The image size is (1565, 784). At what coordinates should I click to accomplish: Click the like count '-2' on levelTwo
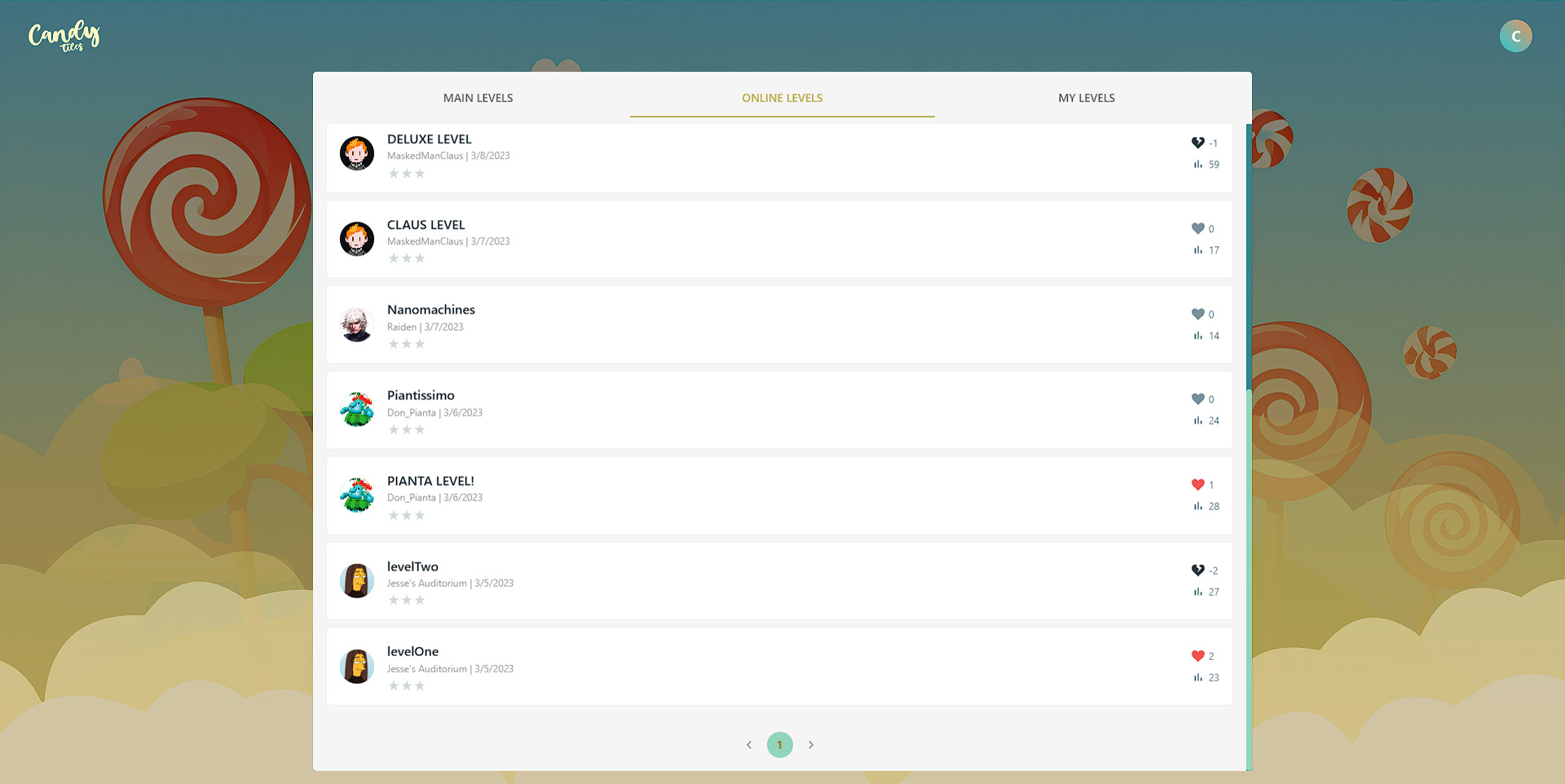1213,570
